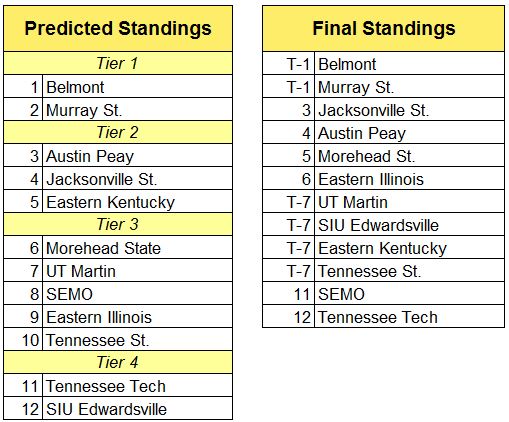The width and height of the screenshot is (509, 422).
Task: Click the Predicted Standings header
Action: click(x=118, y=28)
